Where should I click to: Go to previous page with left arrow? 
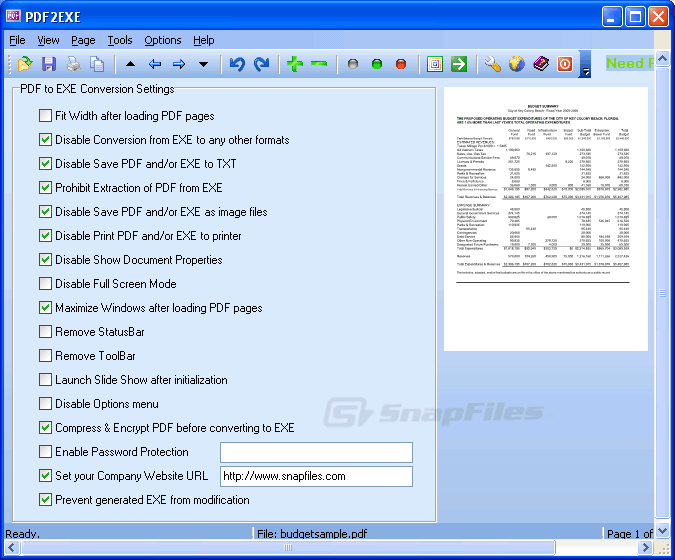(x=155, y=64)
